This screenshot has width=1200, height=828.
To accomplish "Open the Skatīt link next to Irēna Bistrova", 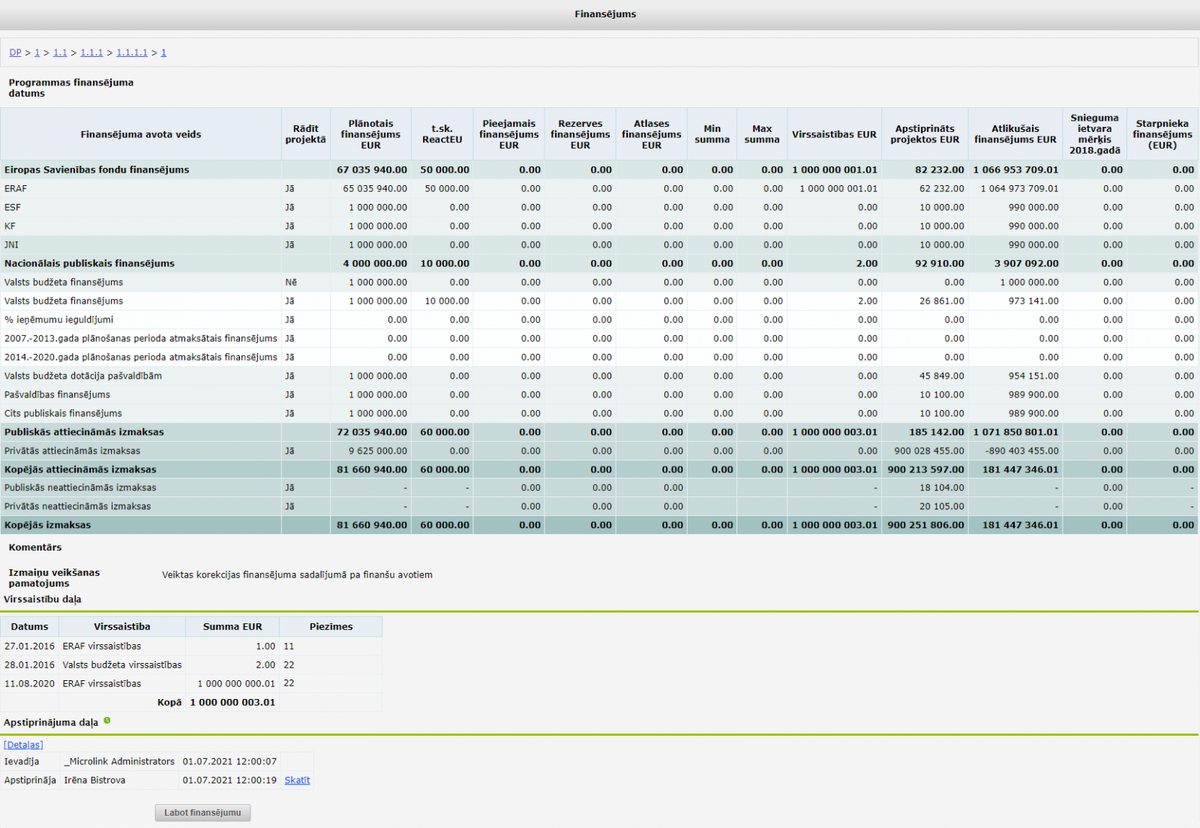I will (297, 780).
